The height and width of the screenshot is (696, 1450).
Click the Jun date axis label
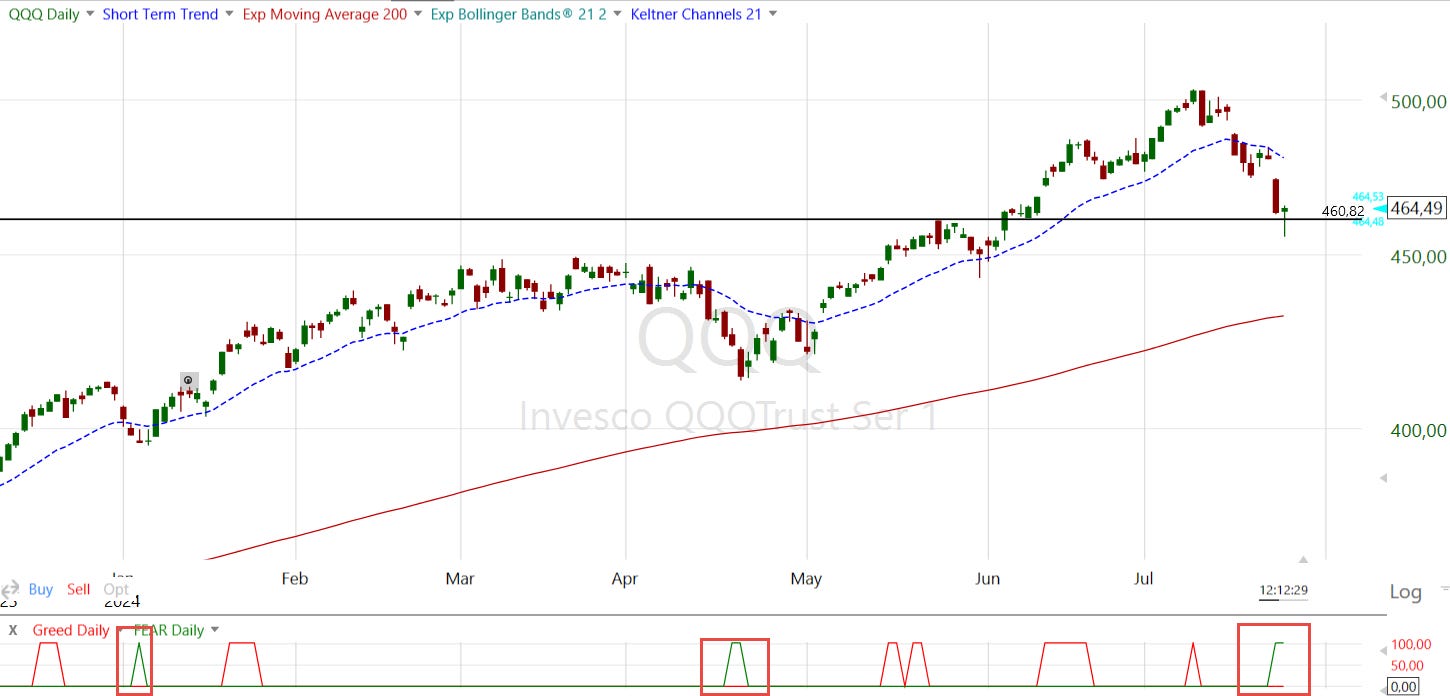988,579
